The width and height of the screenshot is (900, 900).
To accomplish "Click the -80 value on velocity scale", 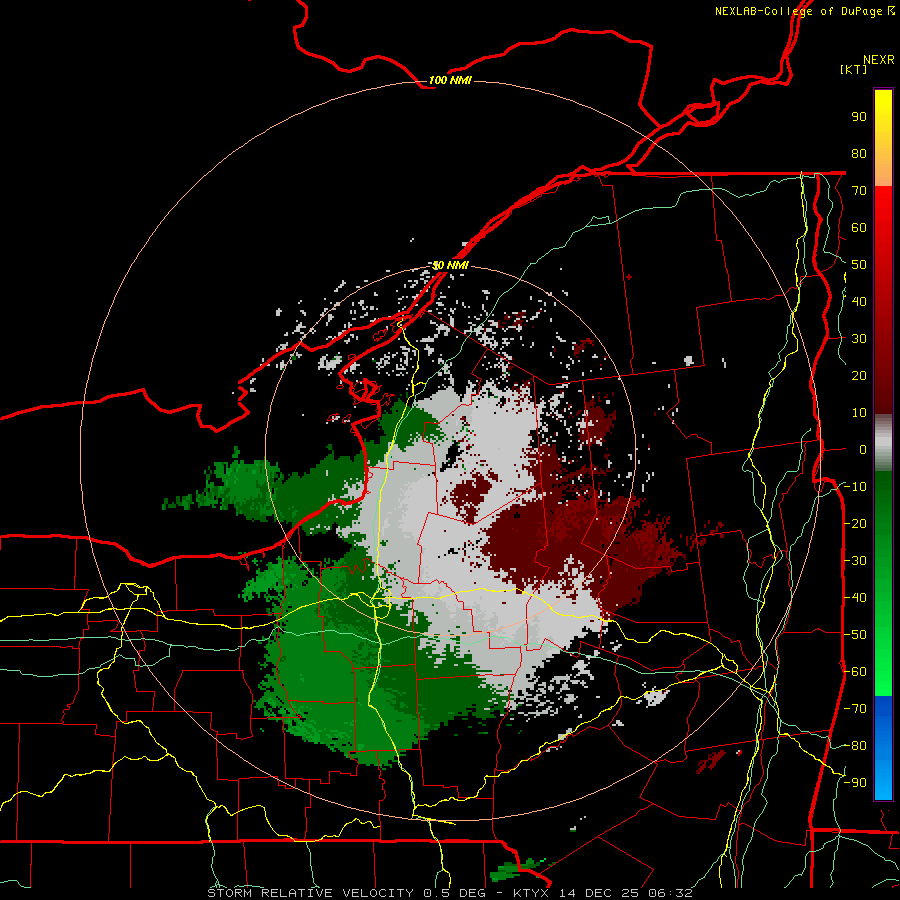I will pos(855,746).
